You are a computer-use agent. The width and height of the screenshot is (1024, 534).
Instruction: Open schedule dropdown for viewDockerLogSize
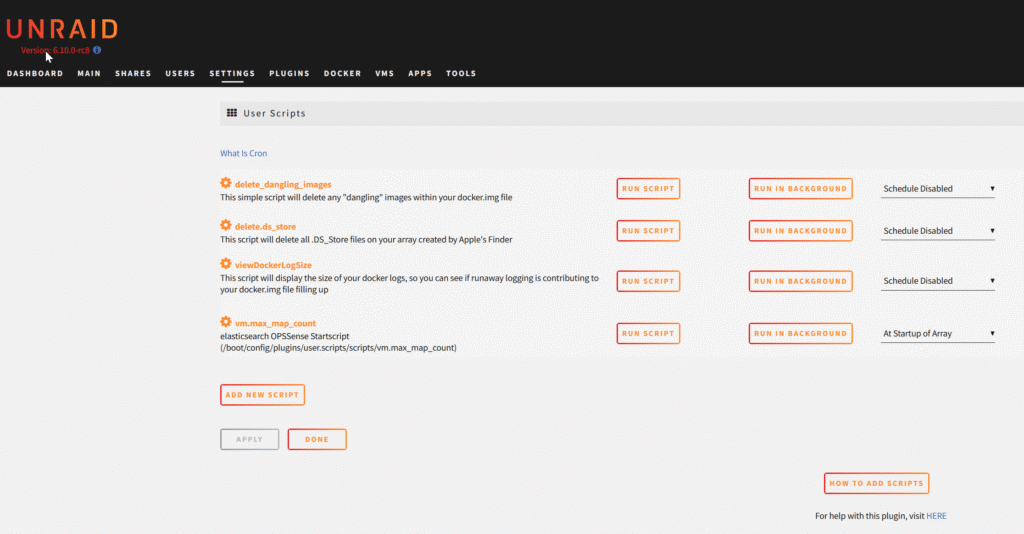click(x=937, y=281)
